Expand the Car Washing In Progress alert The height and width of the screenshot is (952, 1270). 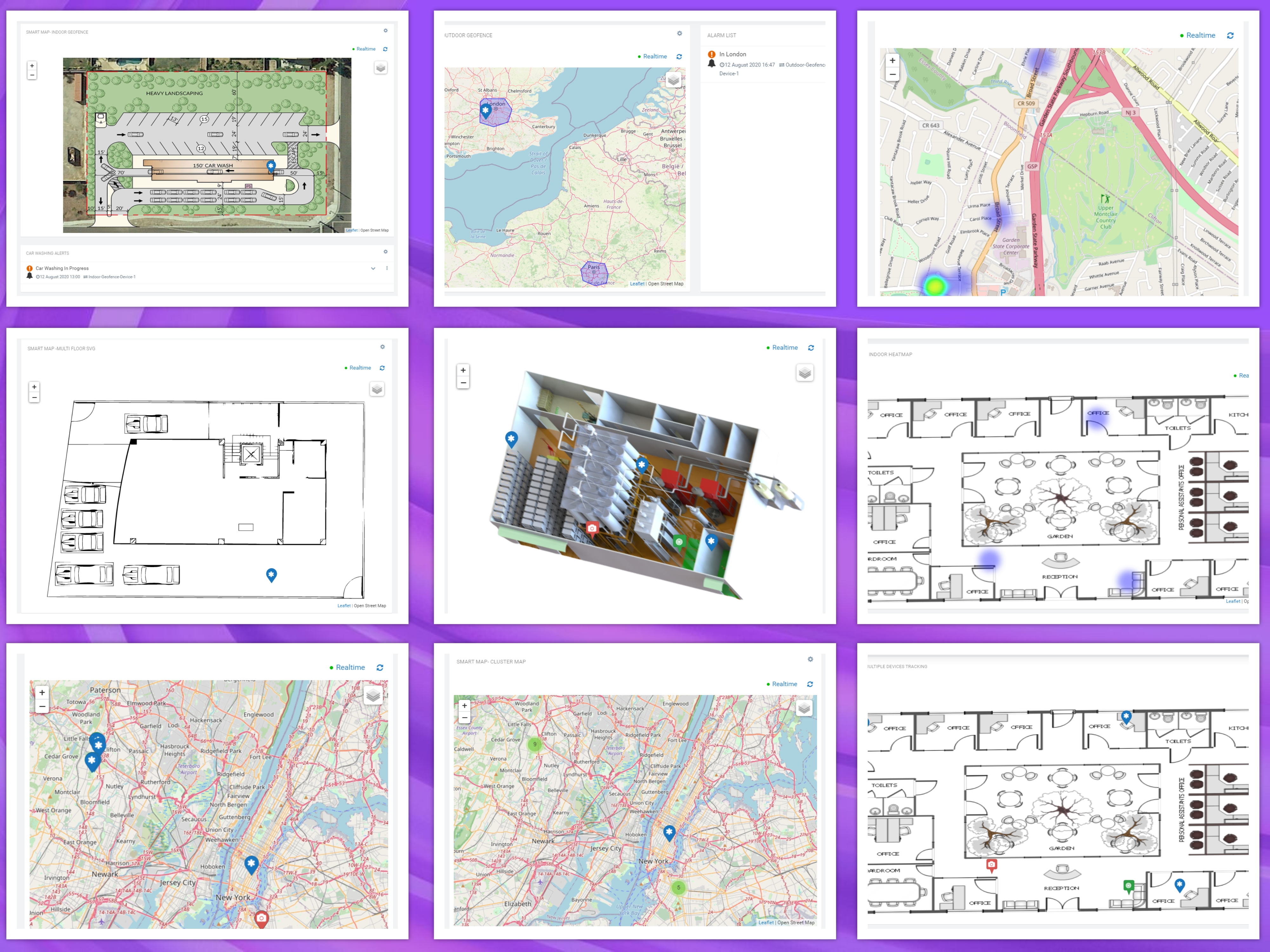click(x=373, y=268)
